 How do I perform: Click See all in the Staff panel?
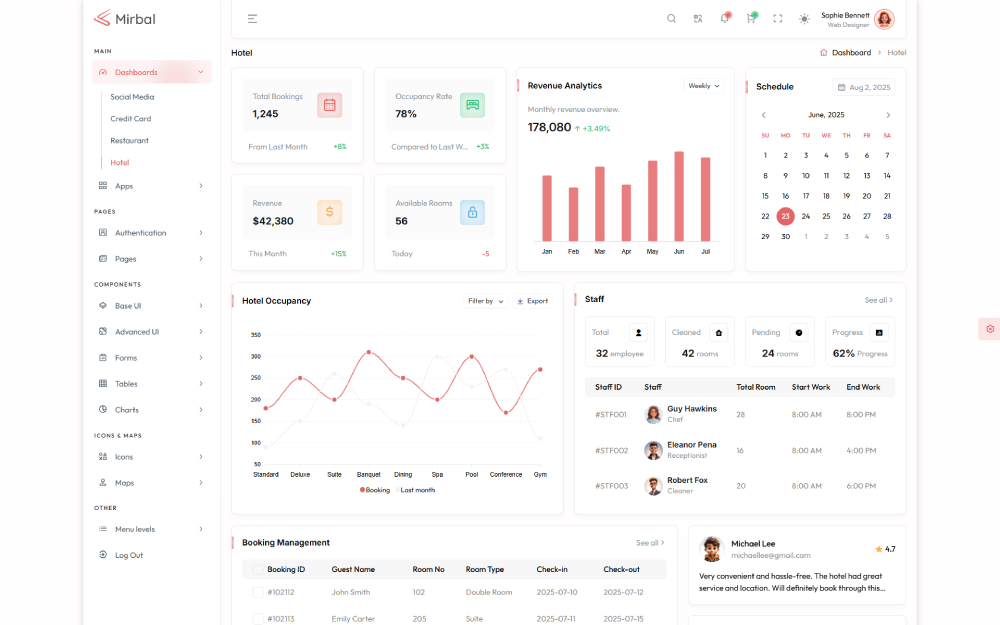pos(878,300)
